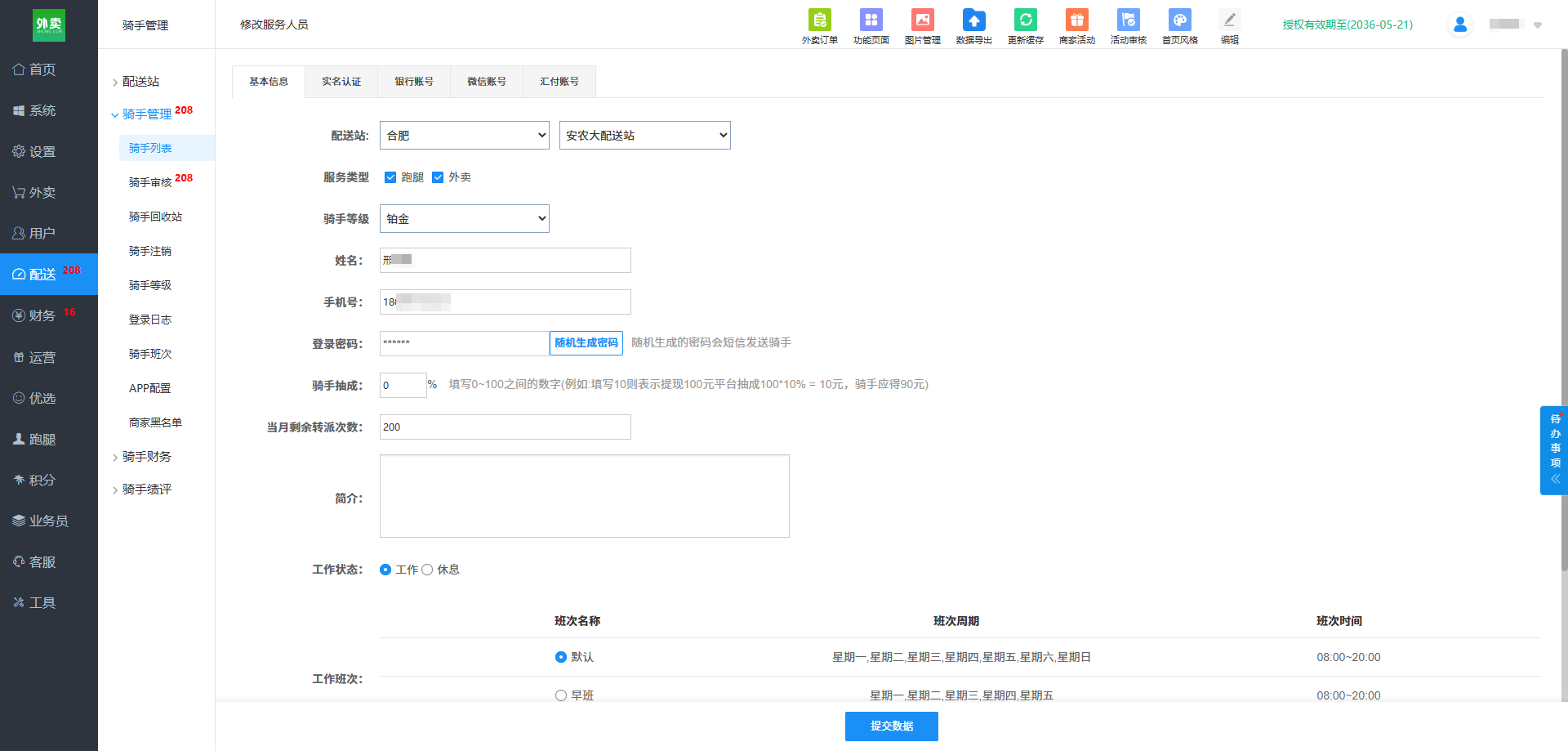Open the 合肥 city dropdown
Image resolution: width=1568 pixels, height=751 pixels.
coord(465,136)
